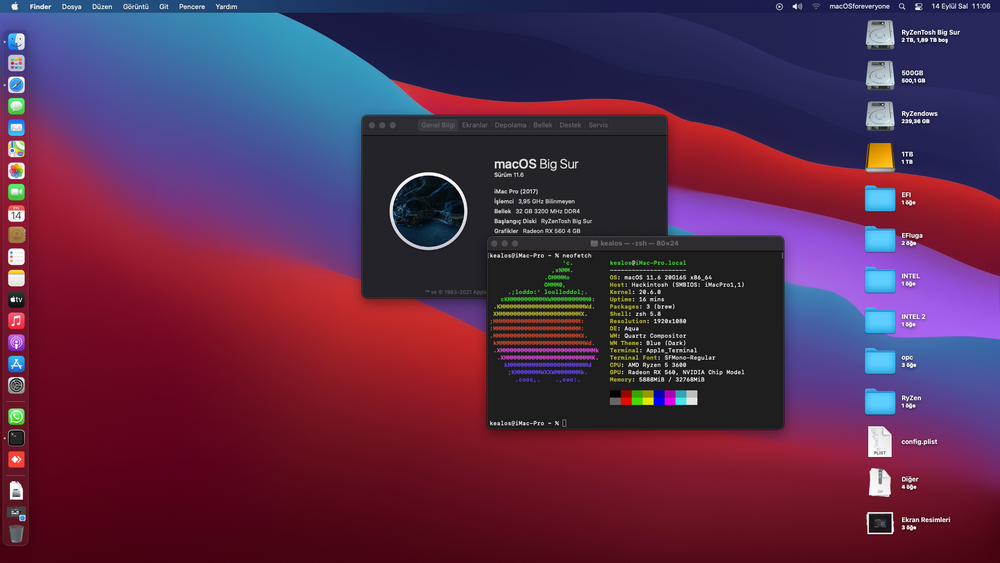Open the App Store dock icon
This screenshot has height=563, width=1000.
pyautogui.click(x=16, y=364)
